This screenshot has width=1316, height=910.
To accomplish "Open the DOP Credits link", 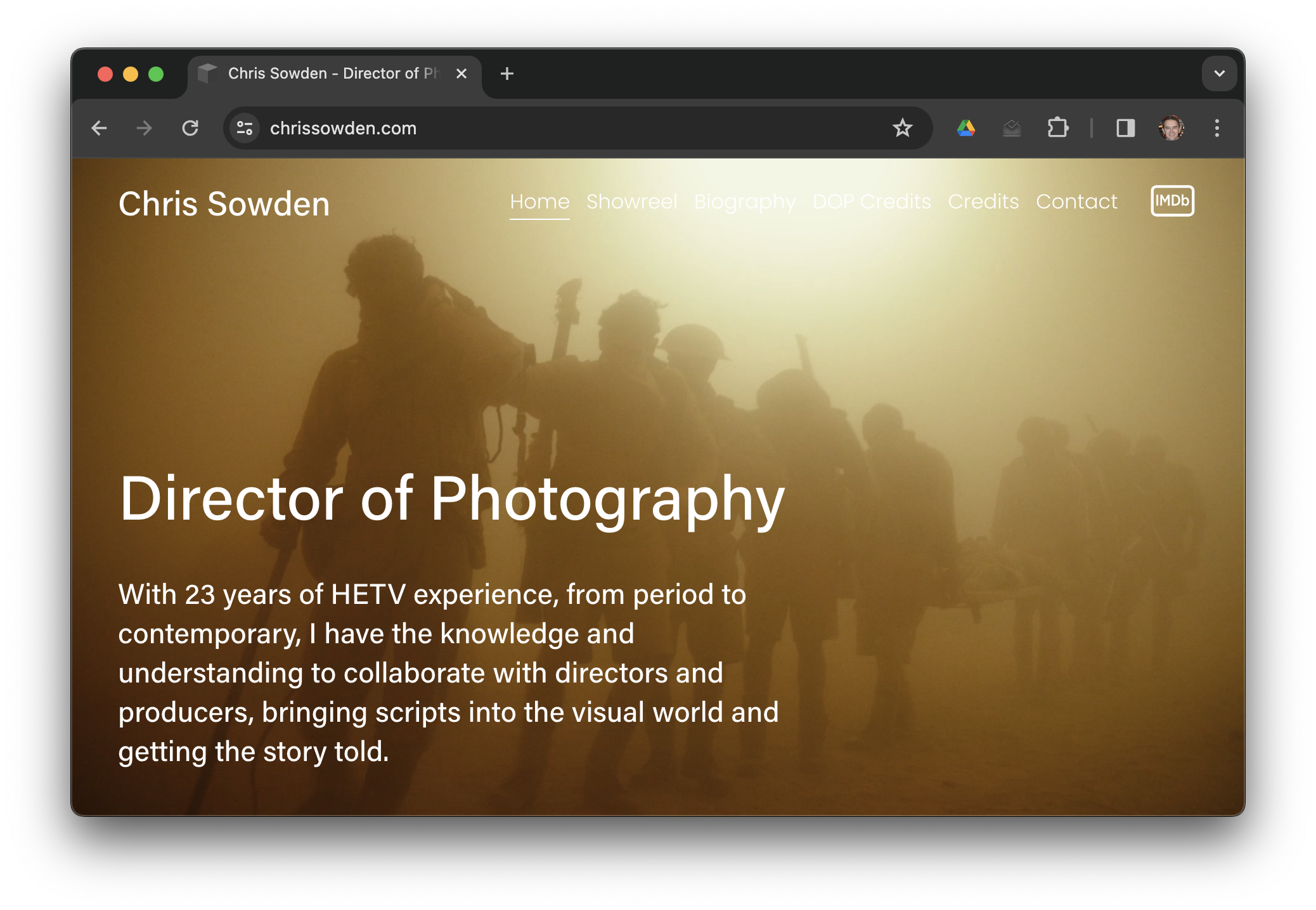I will click(x=872, y=202).
